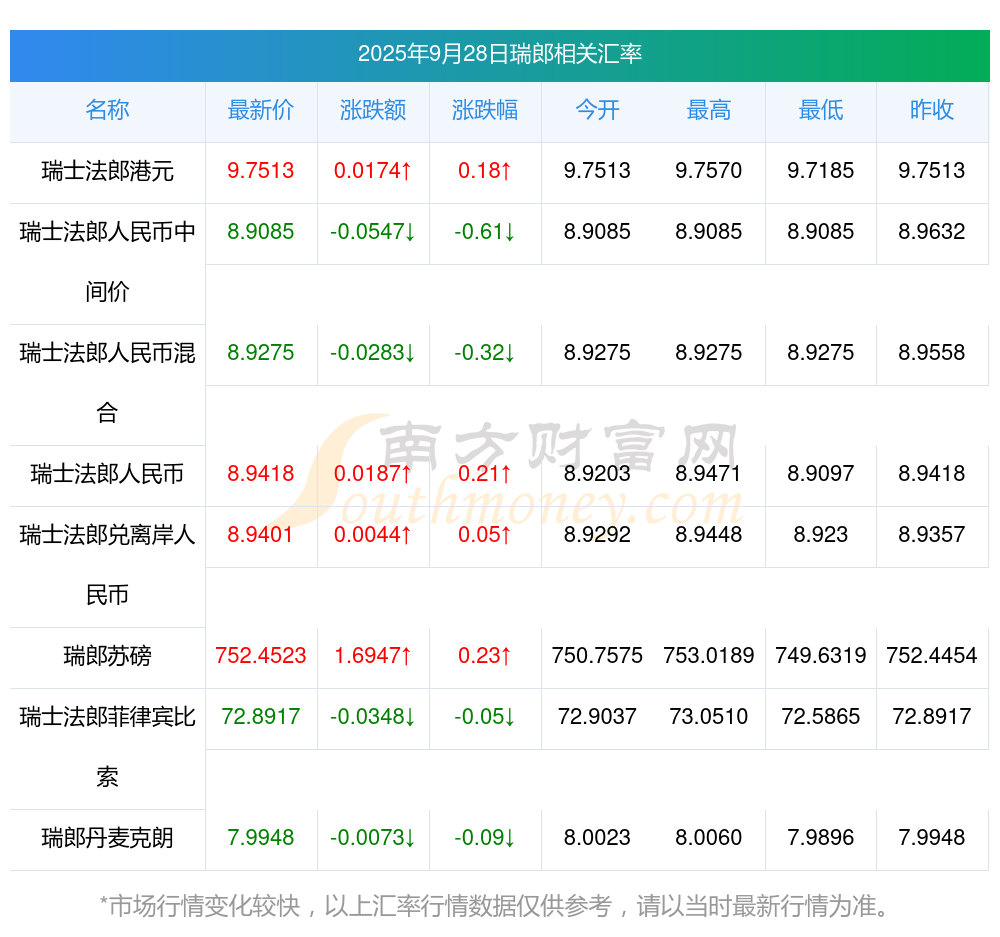
Task: Open the 瑞士法郎港元 row name
Action: coord(107,171)
